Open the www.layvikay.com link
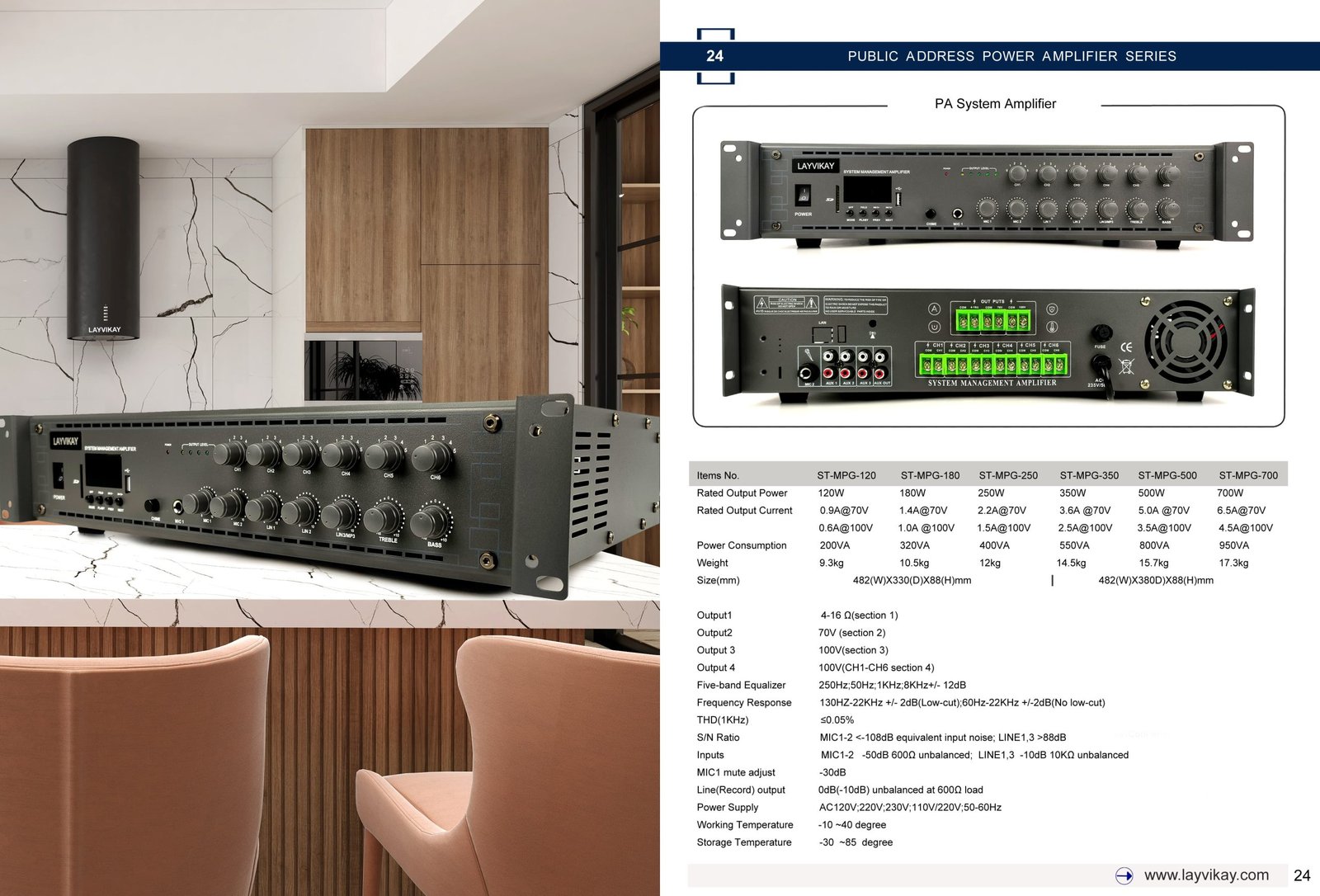Viewport: 1320px width, 896px height. pyautogui.click(x=1206, y=875)
